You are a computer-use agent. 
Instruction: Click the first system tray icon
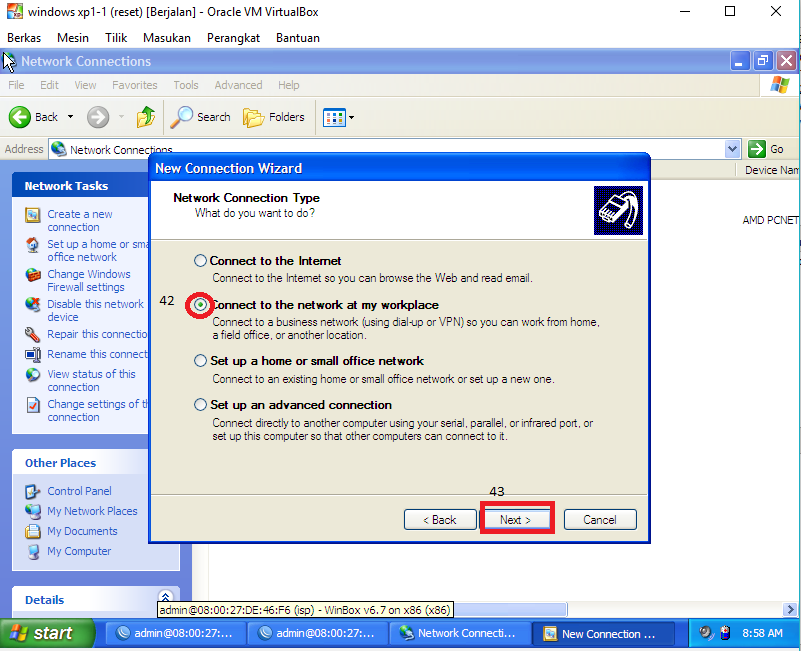click(705, 633)
